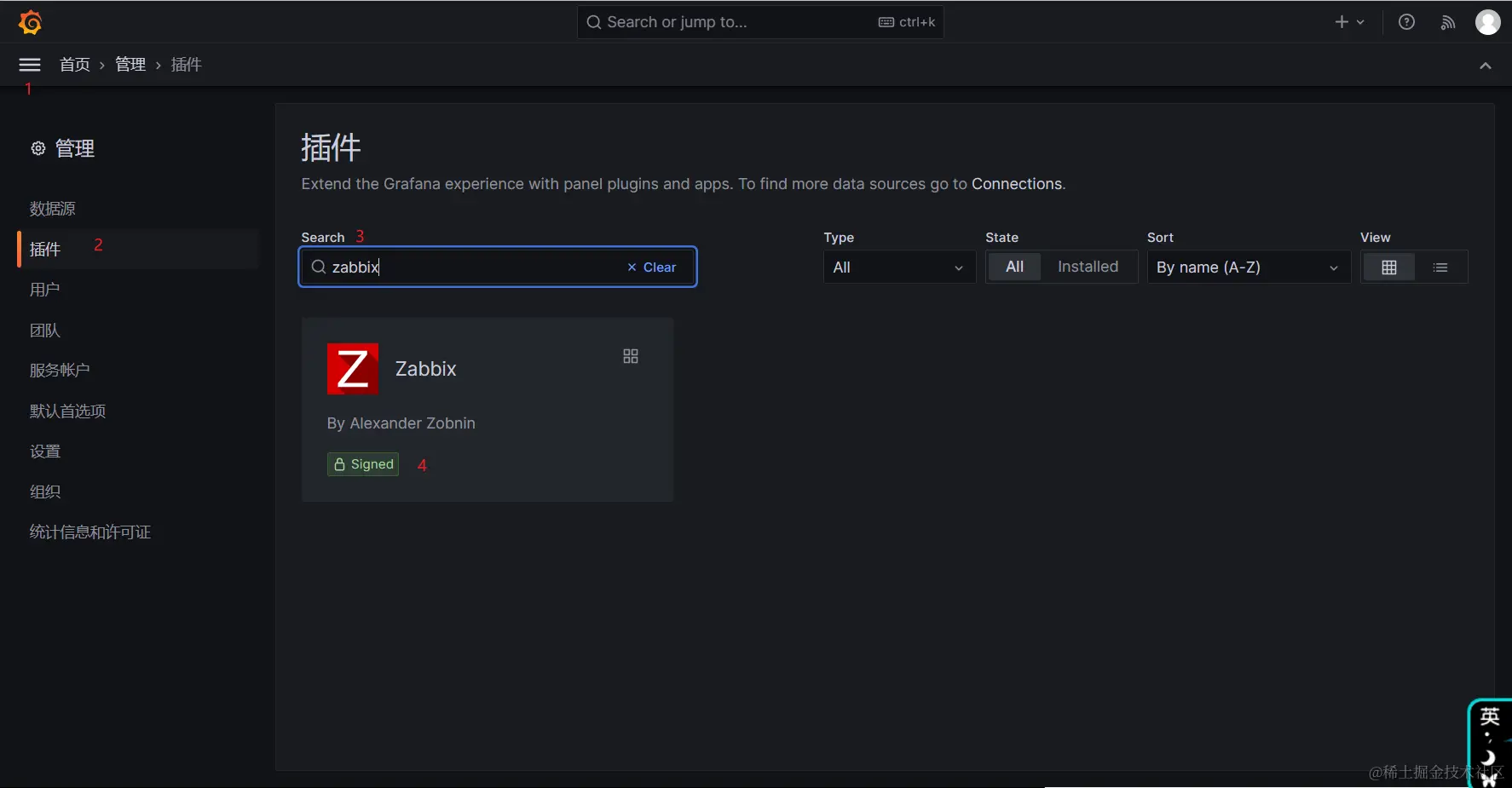Go to 首页 breadcrumb
This screenshot has width=1512, height=788.
click(x=75, y=65)
